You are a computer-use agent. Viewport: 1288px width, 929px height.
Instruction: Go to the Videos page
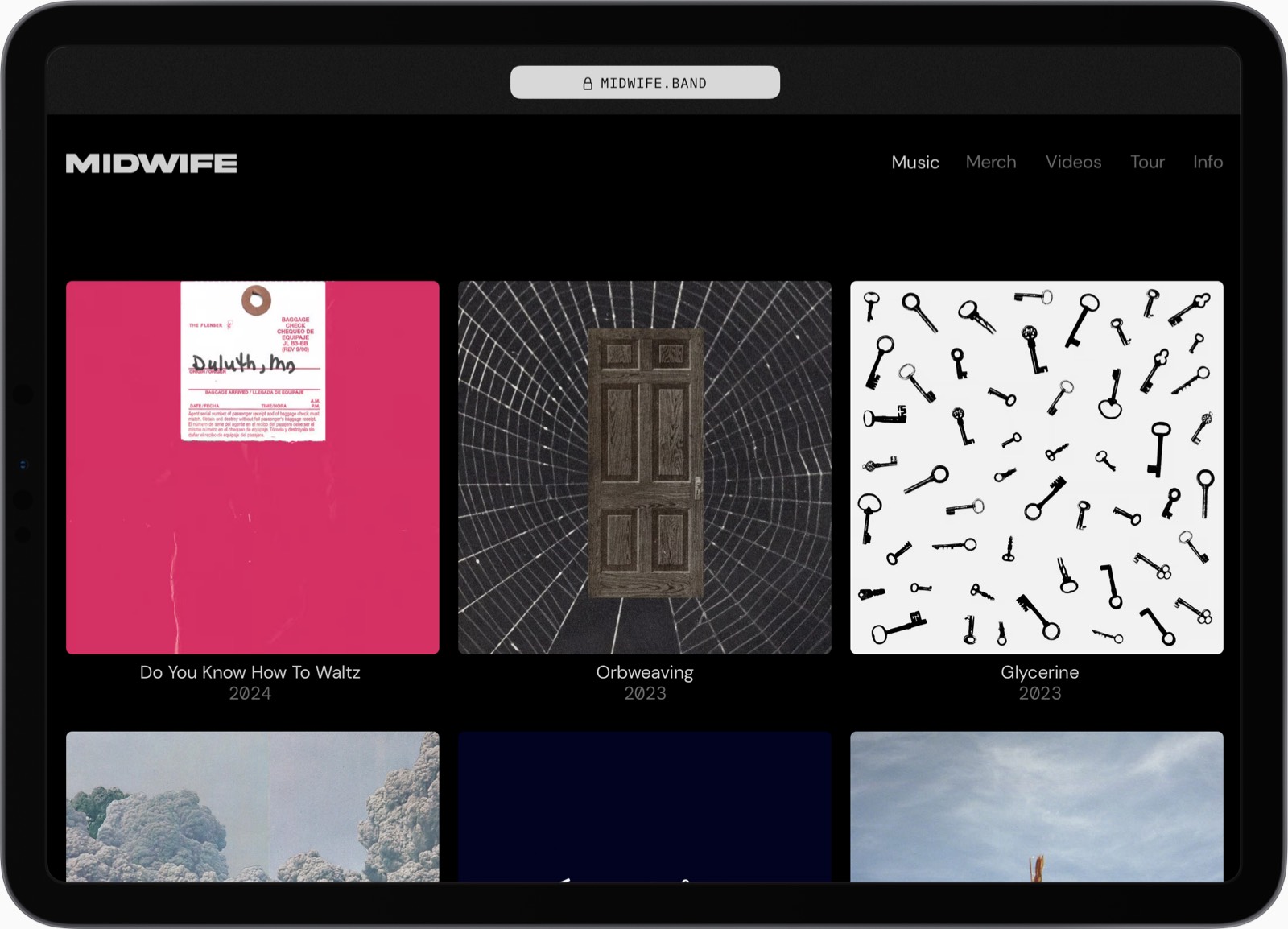pos(1073,162)
